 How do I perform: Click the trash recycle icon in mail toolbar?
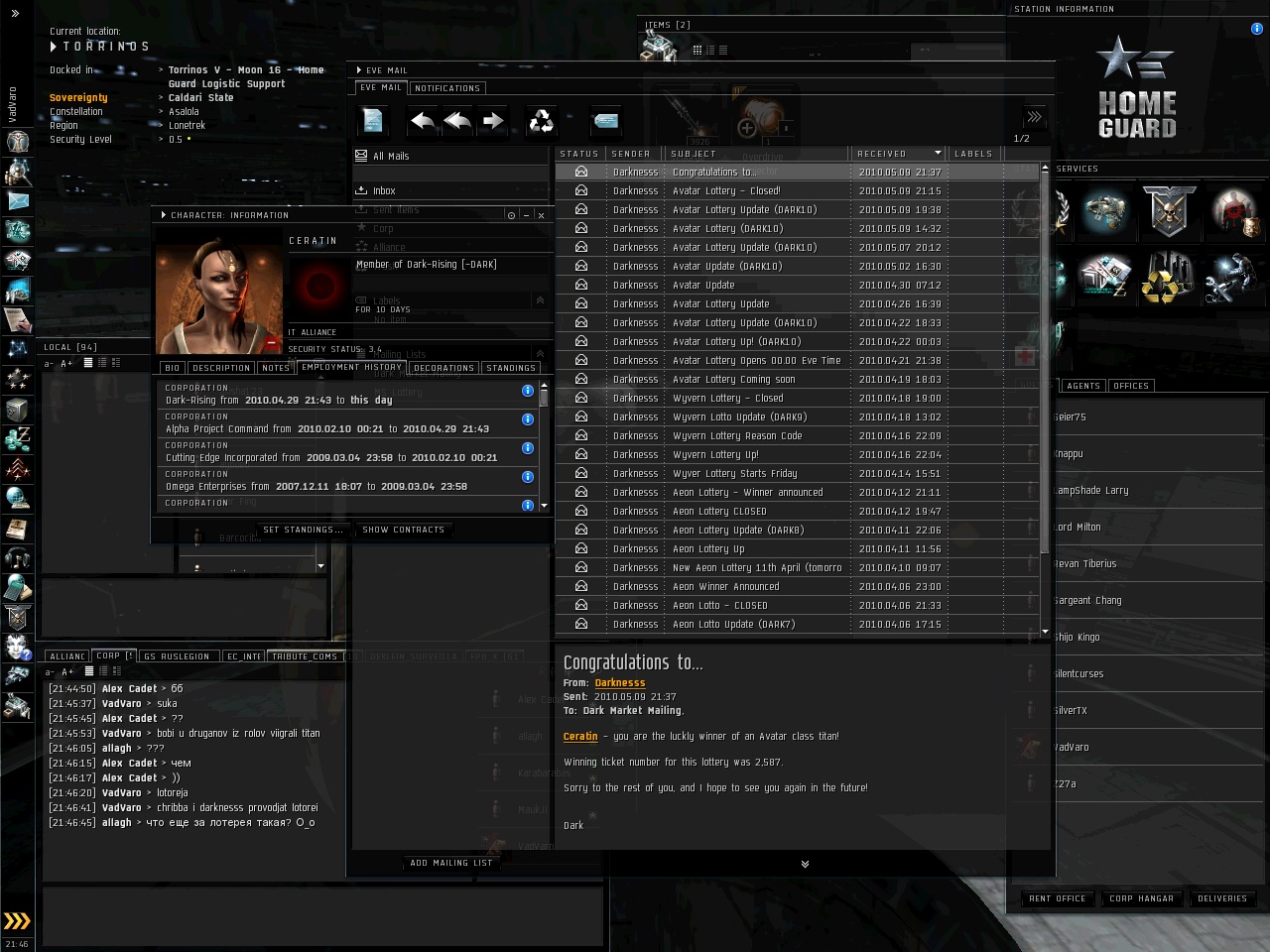point(542,121)
